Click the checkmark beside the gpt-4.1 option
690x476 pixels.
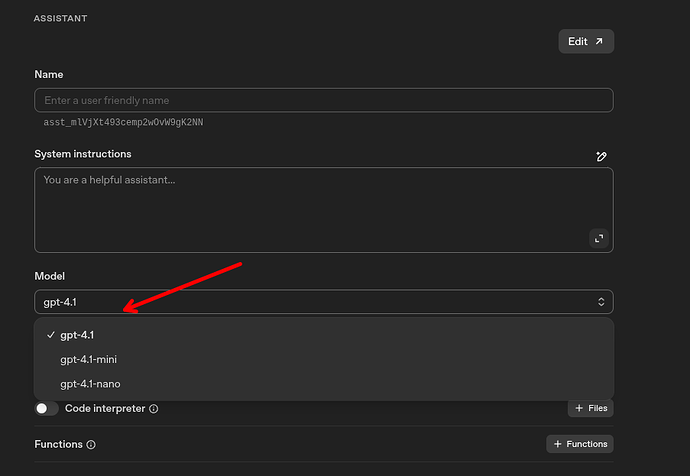click(x=50, y=335)
